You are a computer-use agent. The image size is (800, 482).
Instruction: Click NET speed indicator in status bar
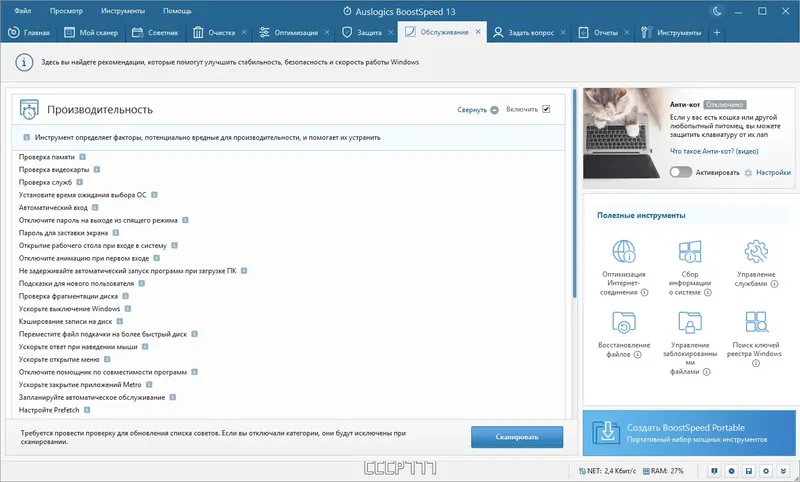(x=608, y=471)
